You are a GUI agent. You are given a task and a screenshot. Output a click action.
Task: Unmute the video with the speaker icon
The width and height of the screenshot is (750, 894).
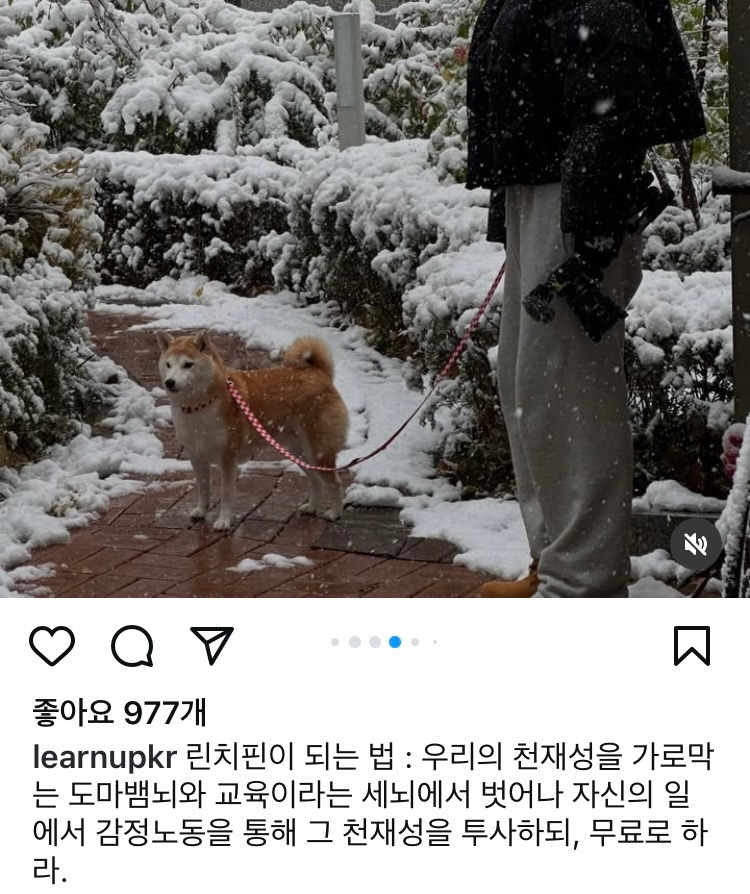pyautogui.click(x=695, y=545)
